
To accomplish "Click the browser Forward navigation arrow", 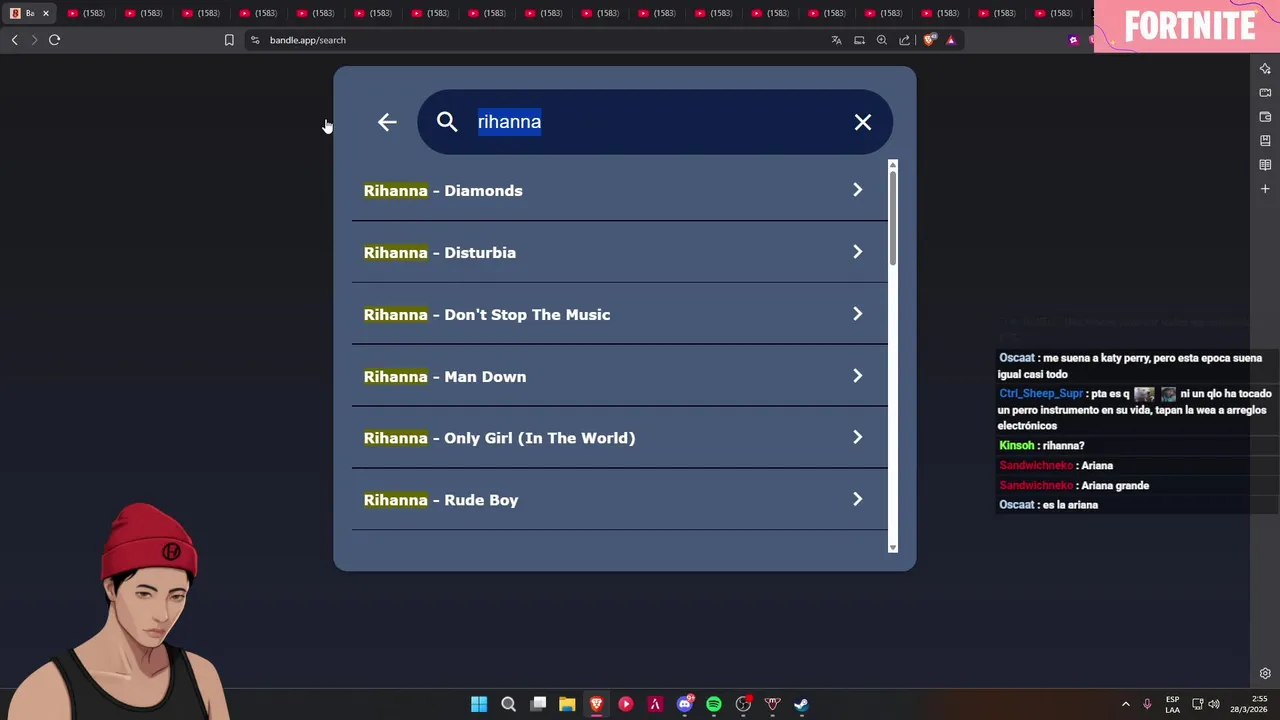I will (34, 40).
